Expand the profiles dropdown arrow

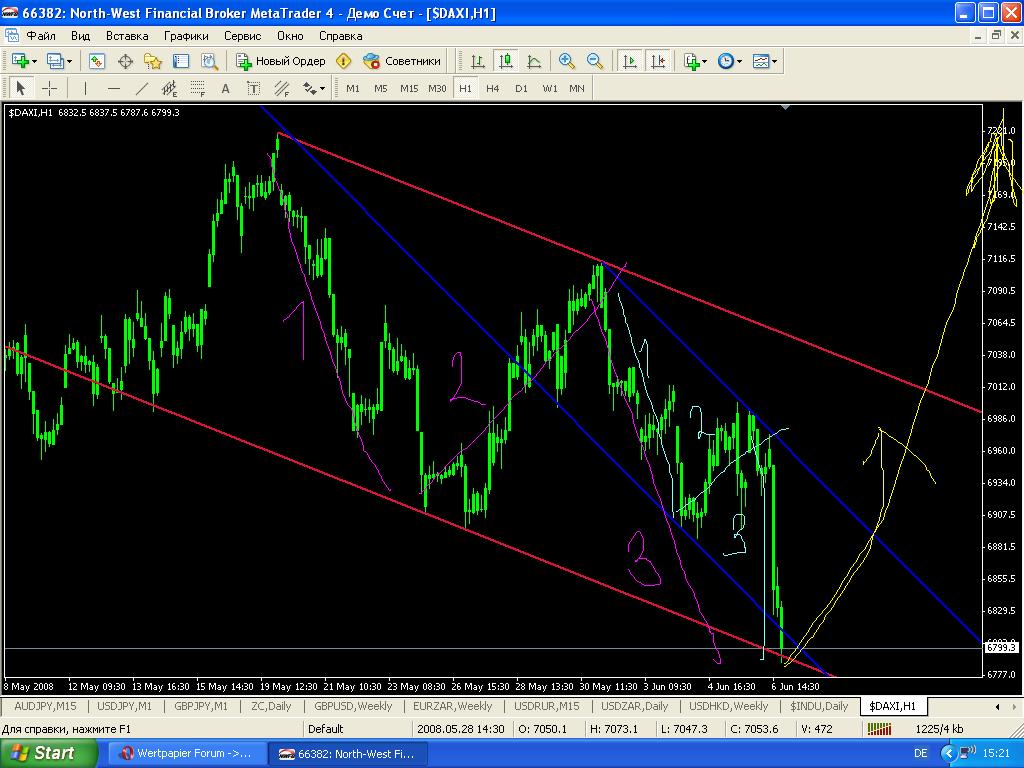pos(69,61)
